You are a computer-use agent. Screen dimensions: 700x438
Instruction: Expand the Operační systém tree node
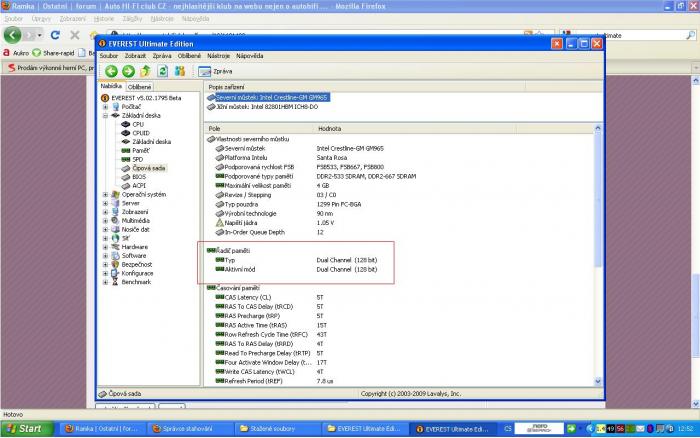point(105,194)
